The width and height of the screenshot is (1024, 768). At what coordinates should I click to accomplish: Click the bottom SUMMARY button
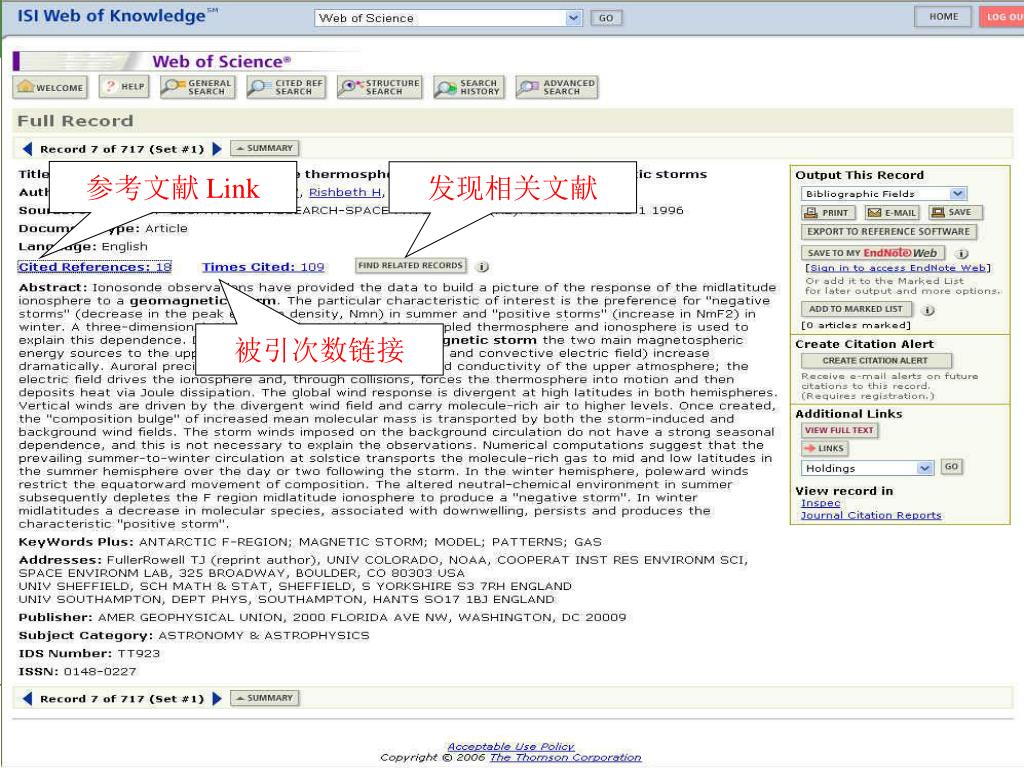pyautogui.click(x=264, y=698)
